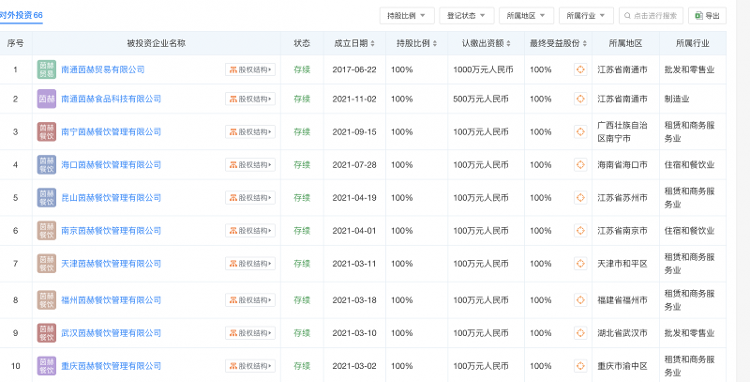Viewport: 750px width, 382px height.
Task: Open 股权结构 for 南通茵赫食品科技有限公司
Action: click(250, 99)
